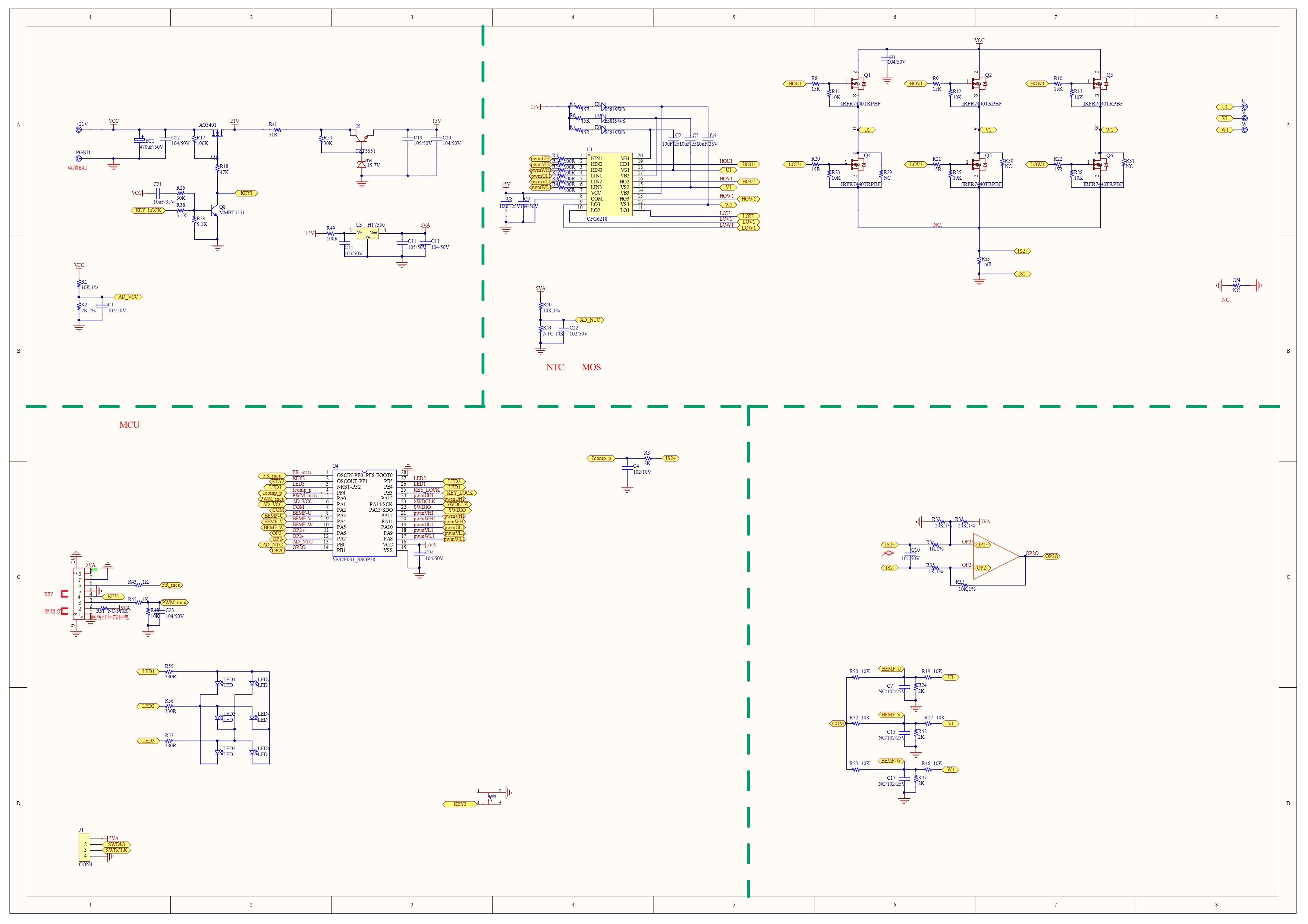1308x924 pixels.
Task: Select the D4 '15.7V' zener value
Action: click(374, 165)
